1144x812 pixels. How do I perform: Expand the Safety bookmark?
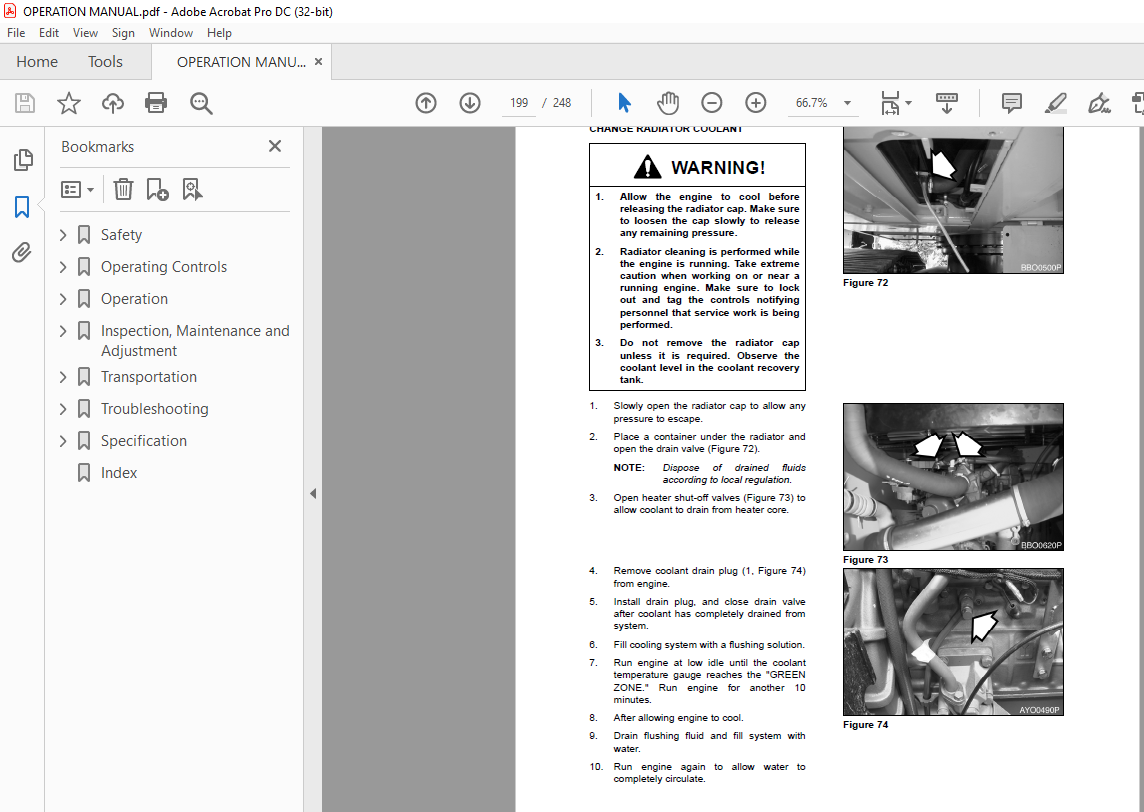pyautogui.click(x=63, y=235)
